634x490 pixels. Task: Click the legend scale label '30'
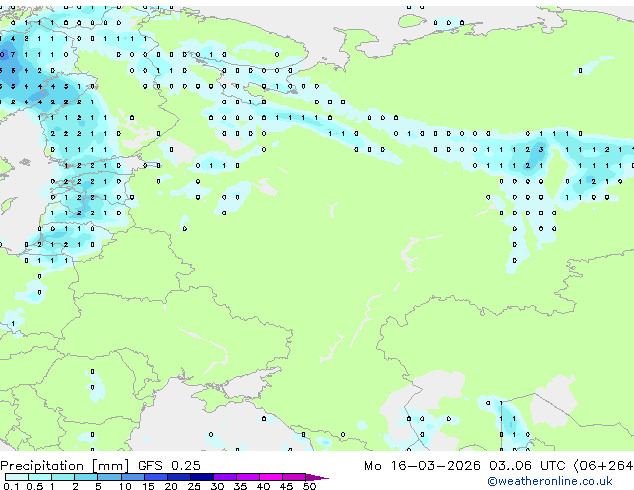click(217, 486)
